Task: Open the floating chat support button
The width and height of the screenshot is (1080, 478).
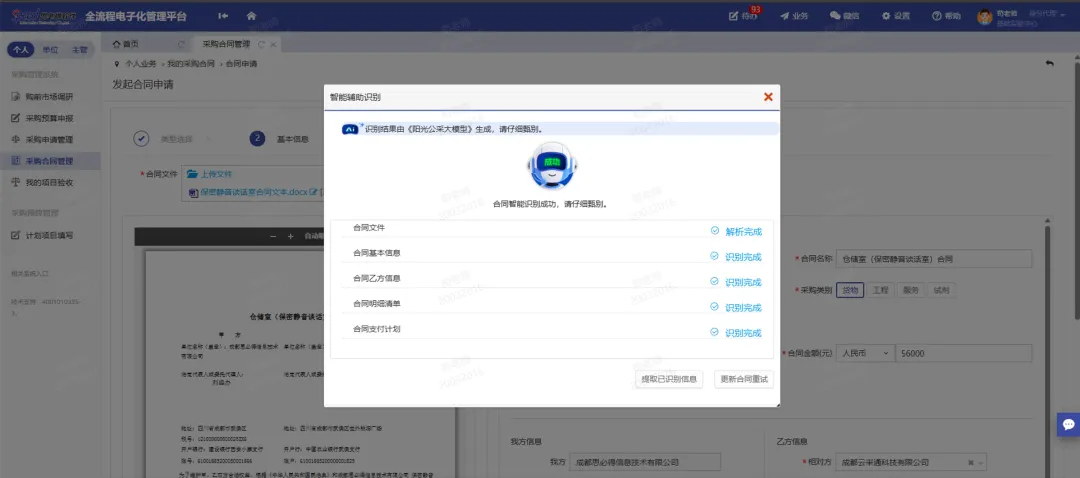Action: tap(1069, 424)
